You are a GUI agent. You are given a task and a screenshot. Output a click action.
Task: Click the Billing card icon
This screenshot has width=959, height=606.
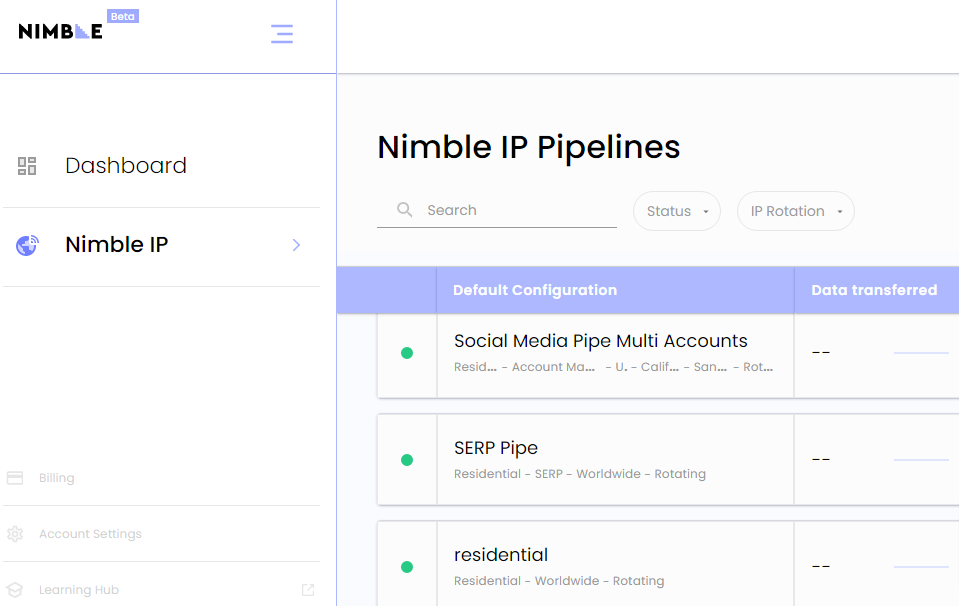pyautogui.click(x=15, y=478)
